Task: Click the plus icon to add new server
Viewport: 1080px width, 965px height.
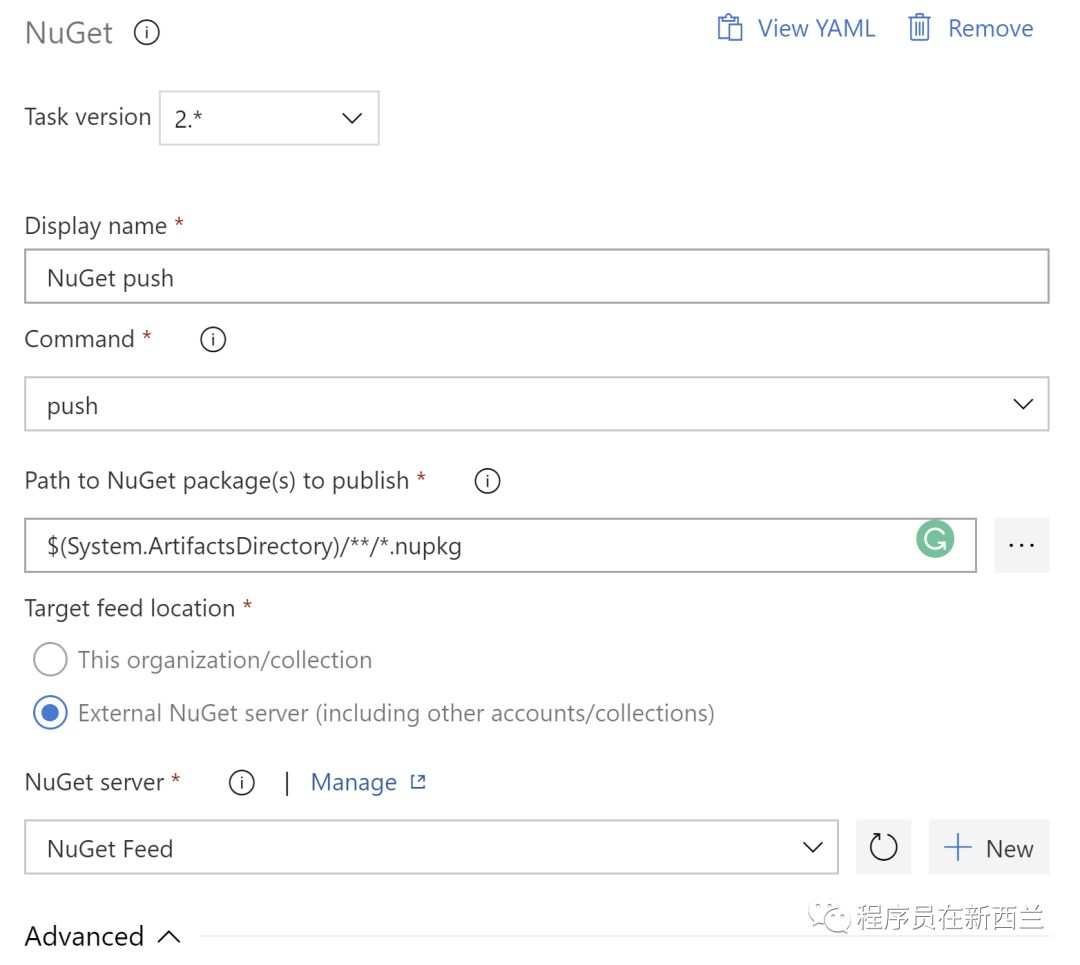Action: [957, 847]
